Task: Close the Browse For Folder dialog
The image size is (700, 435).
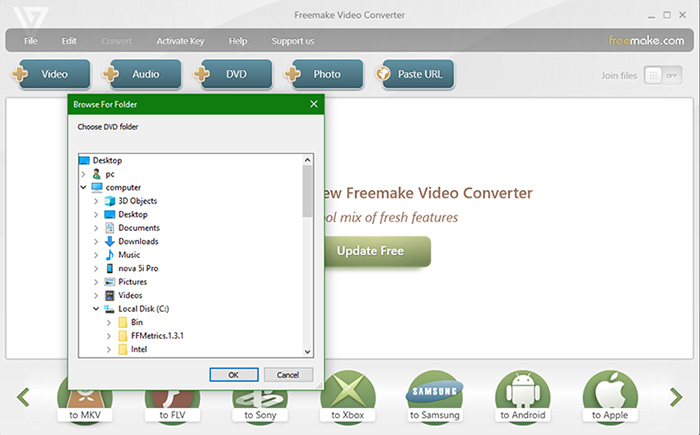Action: click(x=314, y=104)
